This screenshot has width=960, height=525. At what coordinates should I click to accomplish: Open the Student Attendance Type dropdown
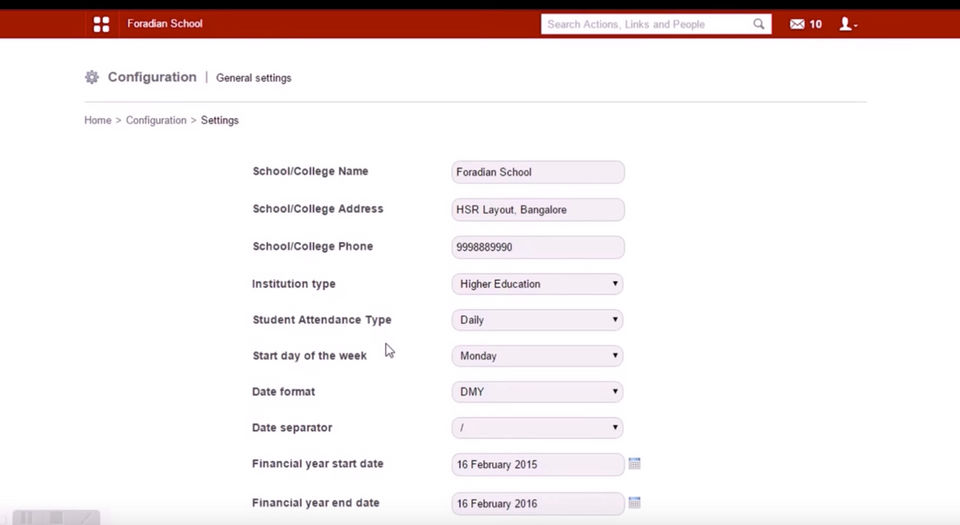(537, 320)
